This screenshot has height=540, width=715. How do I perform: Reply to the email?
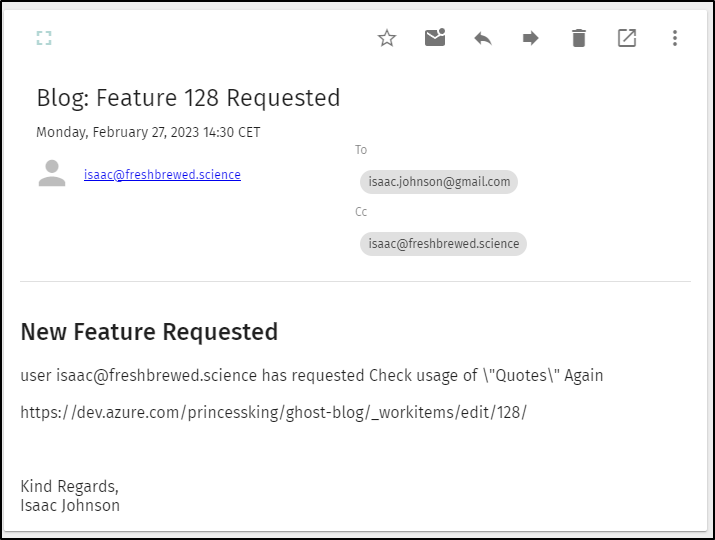pyautogui.click(x=483, y=38)
